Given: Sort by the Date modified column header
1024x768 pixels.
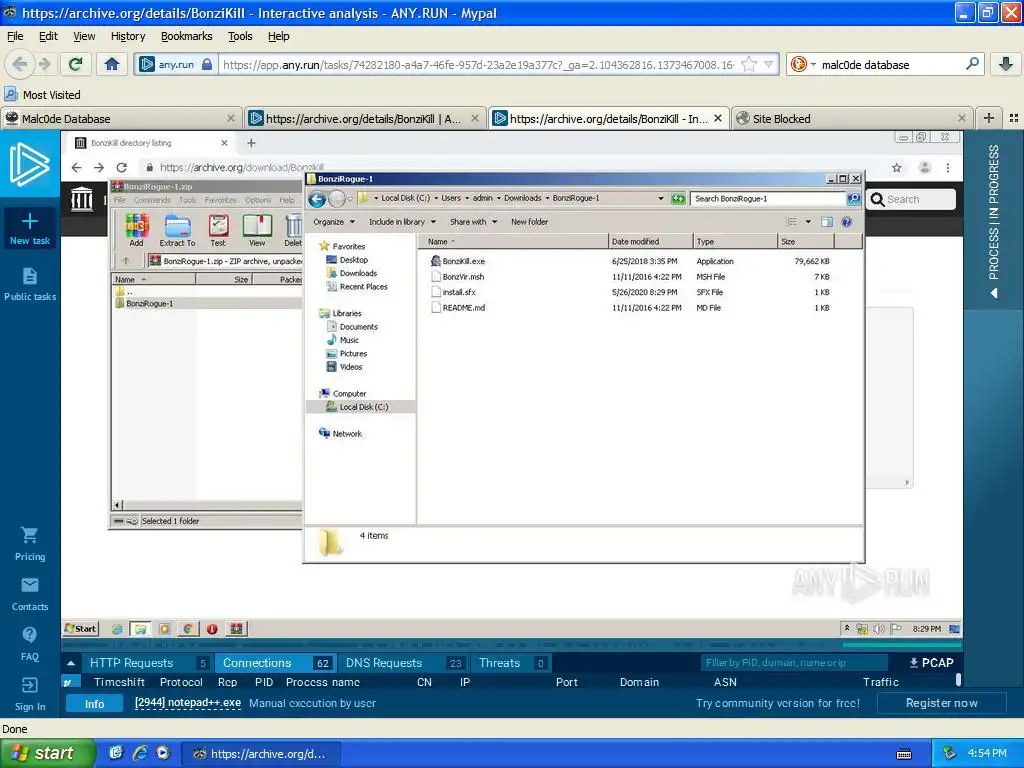Looking at the screenshot, I should (x=650, y=242).
